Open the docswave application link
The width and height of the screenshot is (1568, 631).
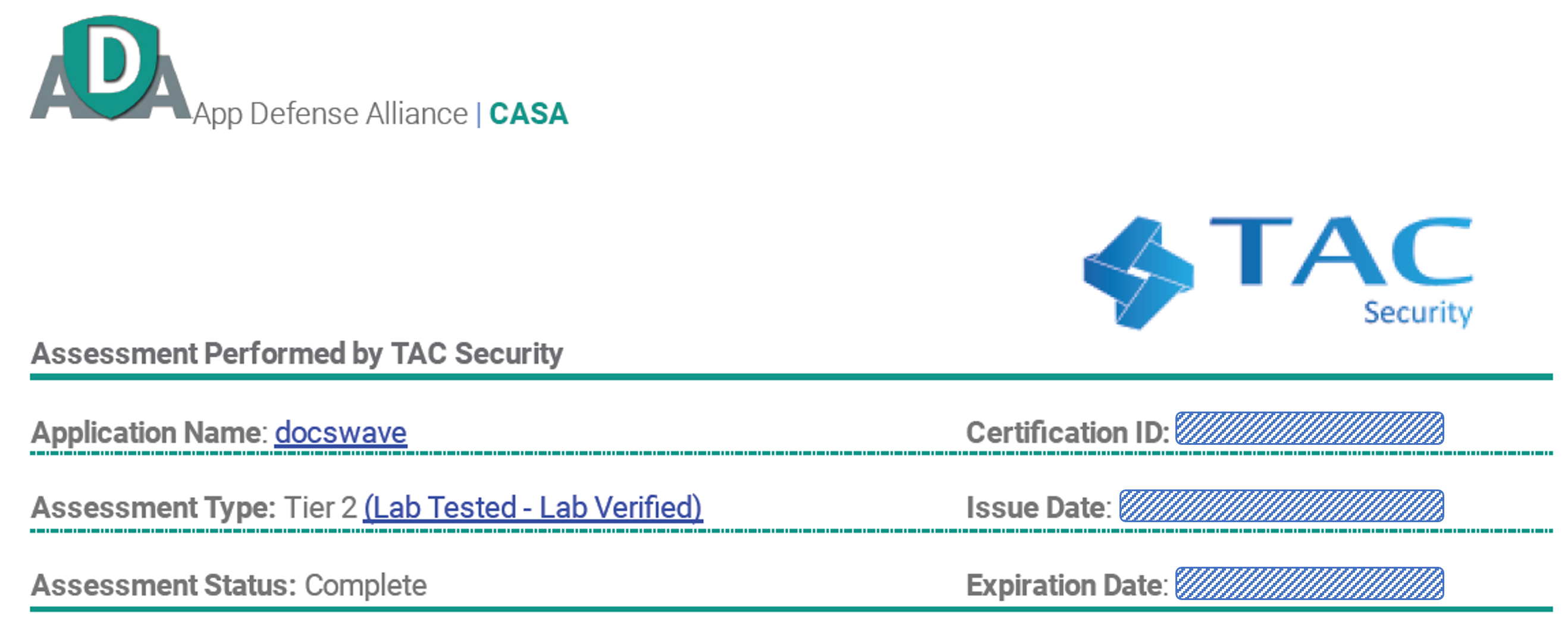pyautogui.click(x=341, y=432)
